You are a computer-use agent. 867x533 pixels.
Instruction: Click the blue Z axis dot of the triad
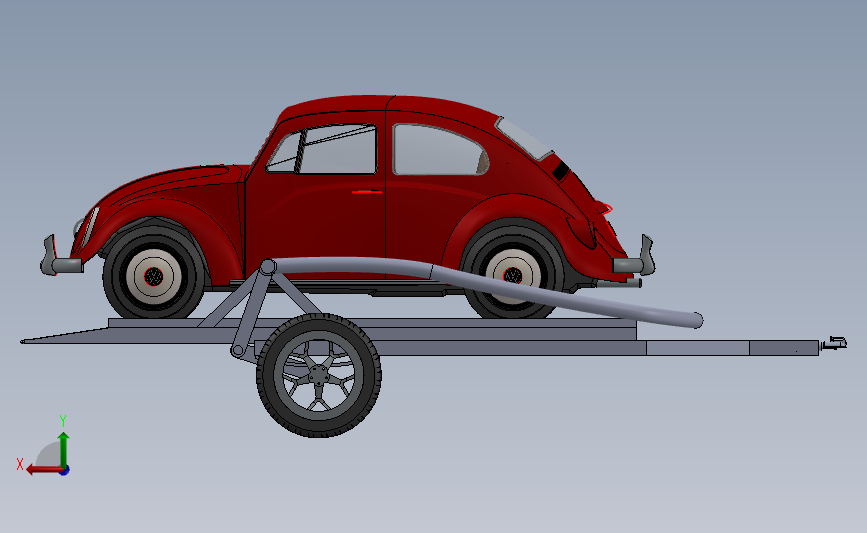pos(65,471)
